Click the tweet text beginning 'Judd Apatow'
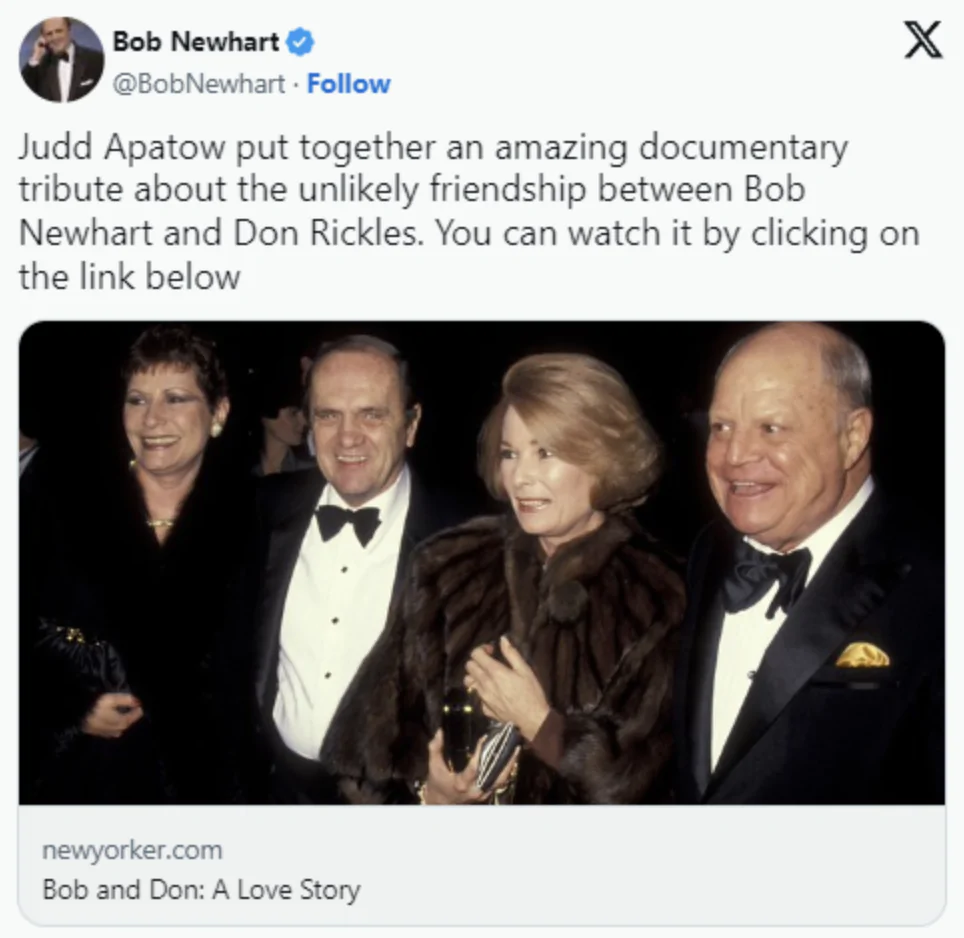The width and height of the screenshot is (964, 938). pos(469,211)
